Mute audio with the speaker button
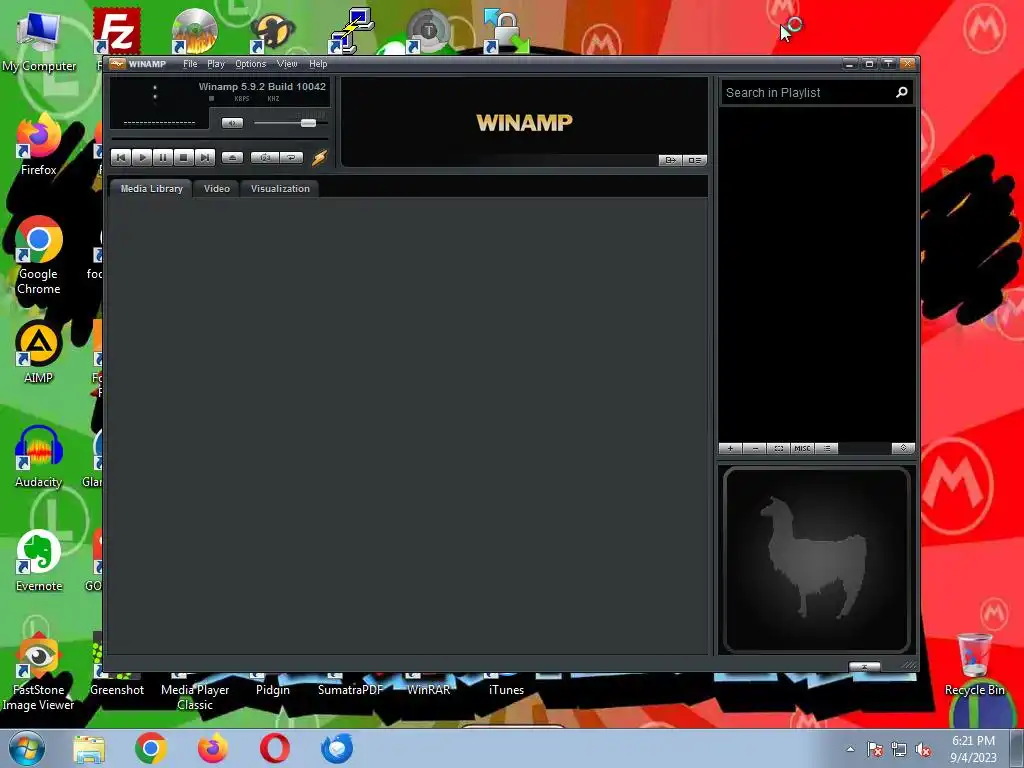Image resolution: width=1024 pixels, height=768 pixels. pyautogui.click(x=232, y=123)
